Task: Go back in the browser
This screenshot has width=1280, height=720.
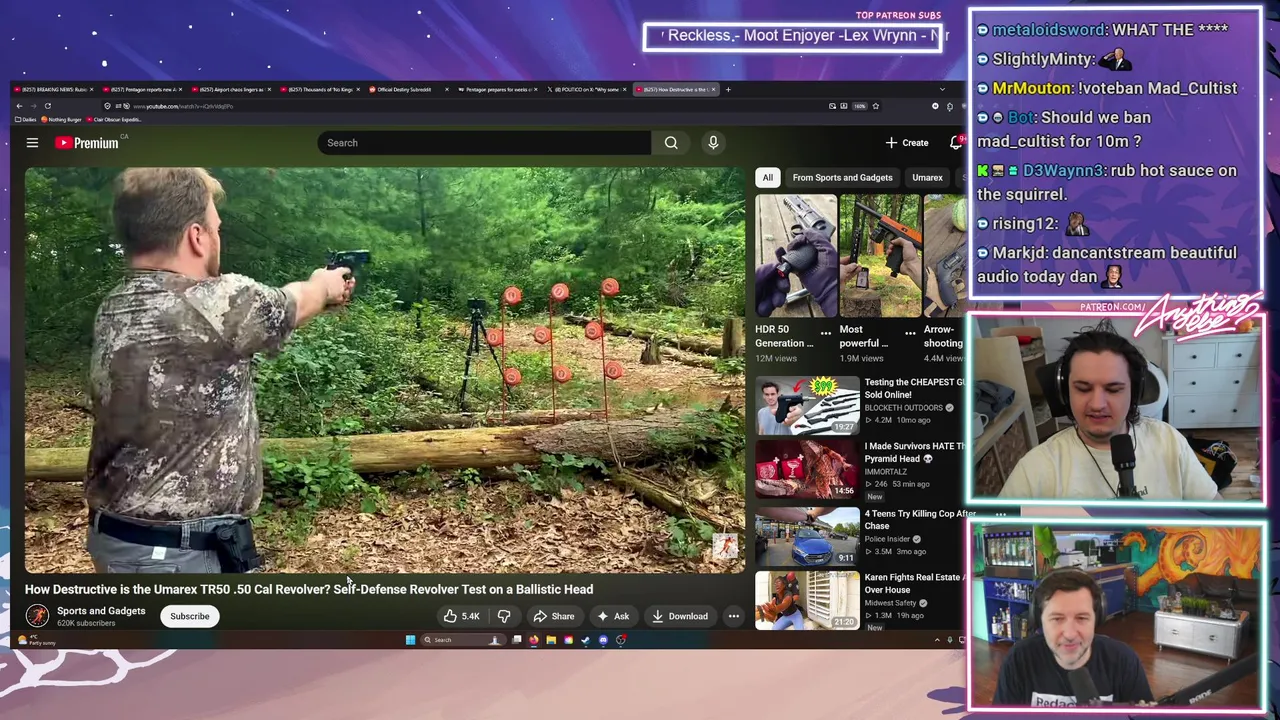Action: click(x=19, y=106)
